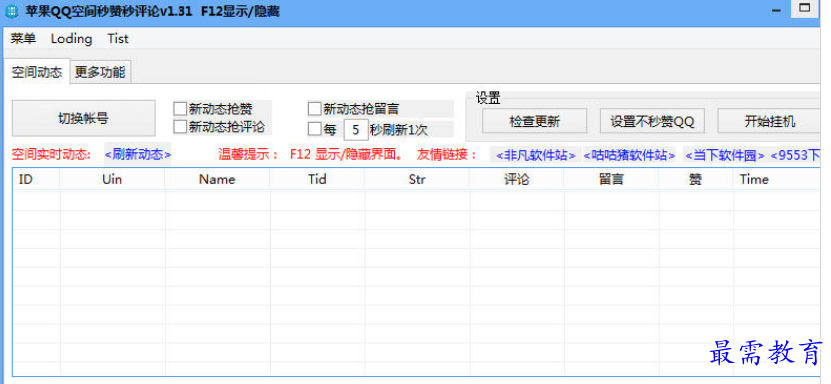Click the 设置不秒赞QQ button
The image size is (831, 384).
point(652,121)
